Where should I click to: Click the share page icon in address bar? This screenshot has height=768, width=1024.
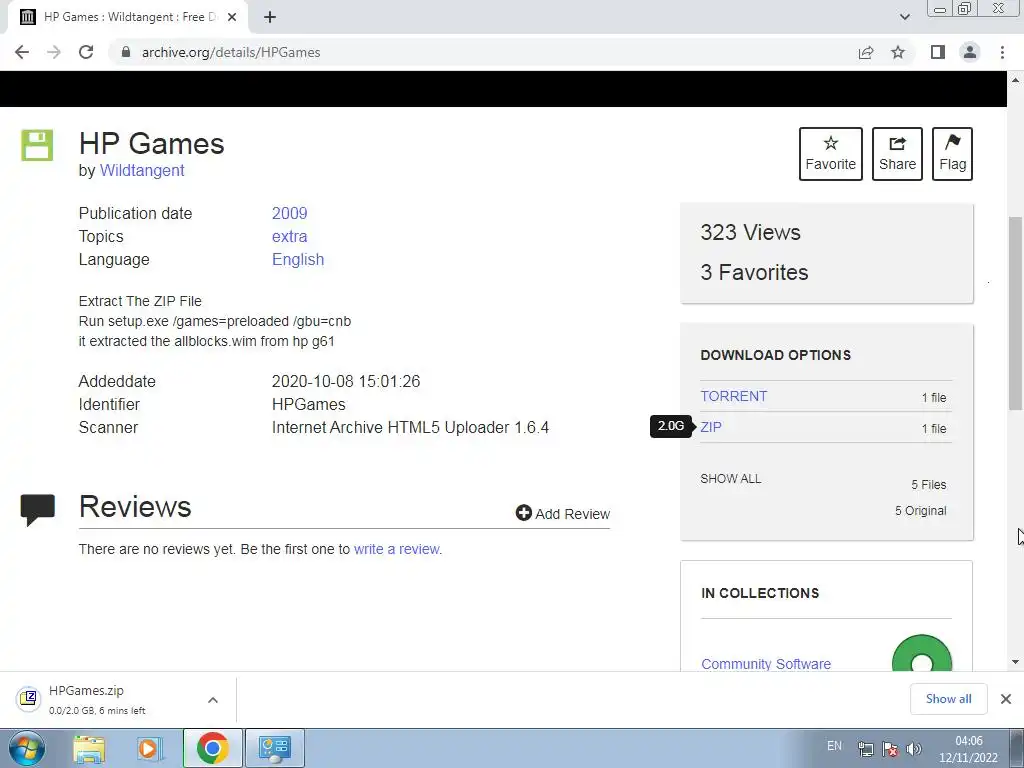pyautogui.click(x=866, y=52)
